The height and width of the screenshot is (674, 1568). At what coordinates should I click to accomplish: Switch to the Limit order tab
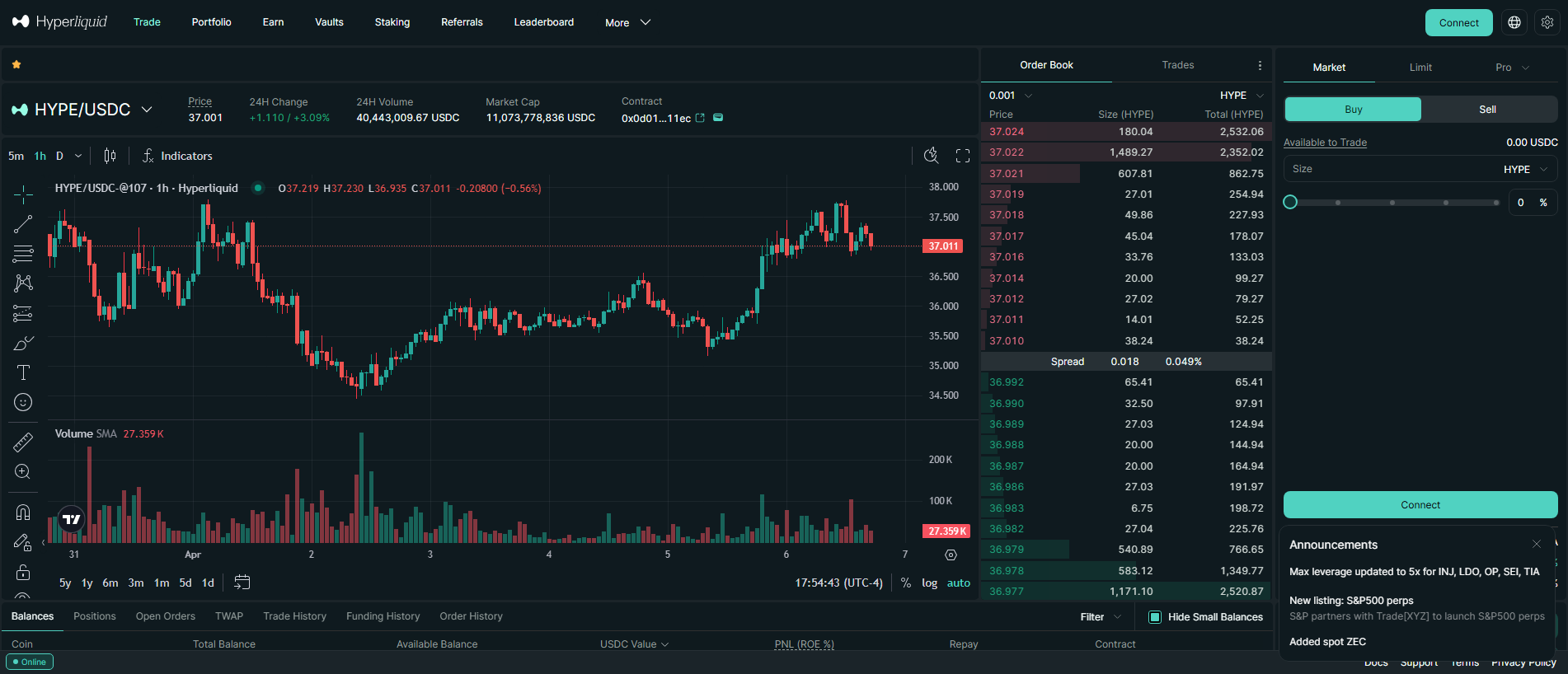tap(1420, 68)
